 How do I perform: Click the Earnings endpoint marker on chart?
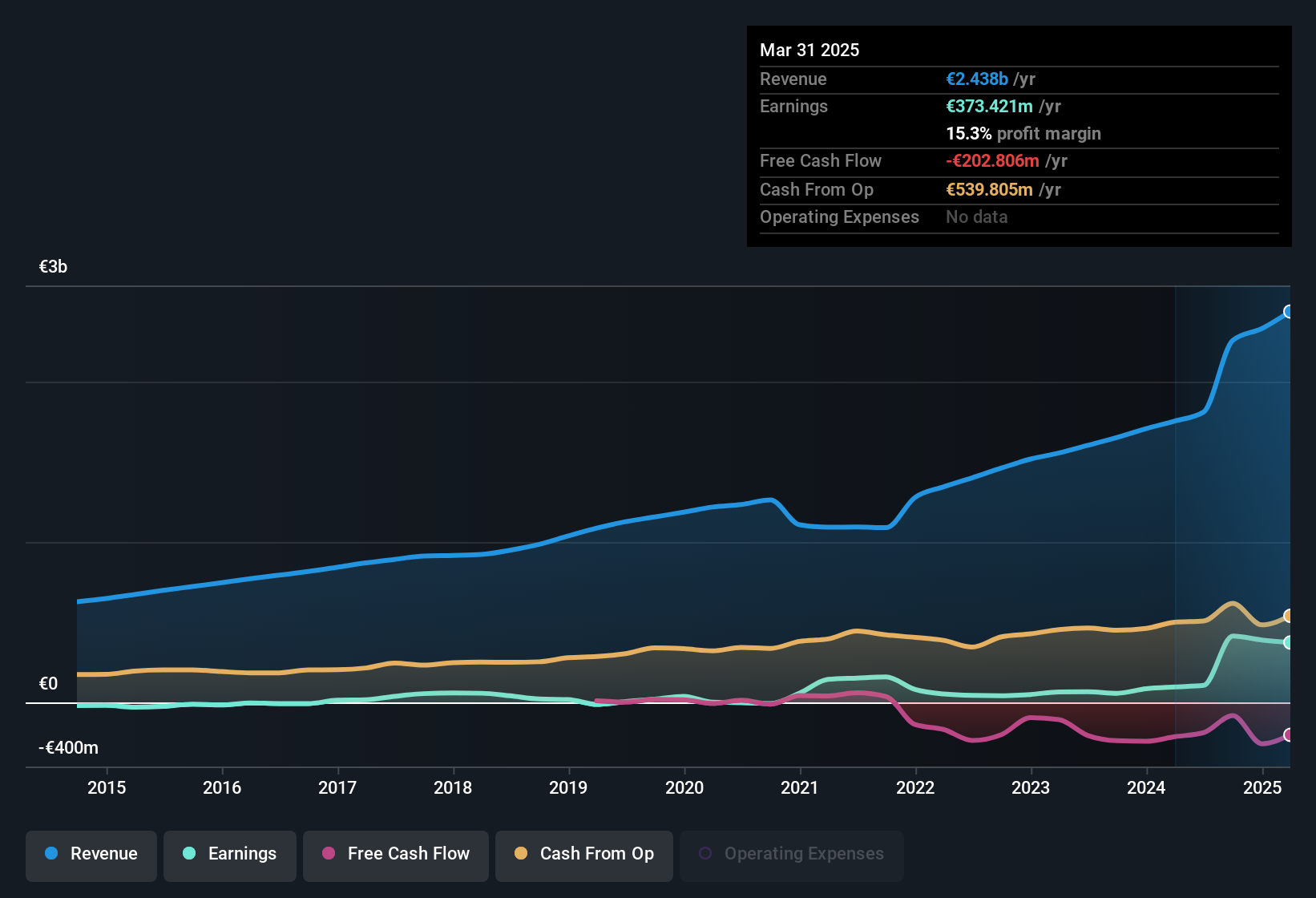tap(1288, 642)
